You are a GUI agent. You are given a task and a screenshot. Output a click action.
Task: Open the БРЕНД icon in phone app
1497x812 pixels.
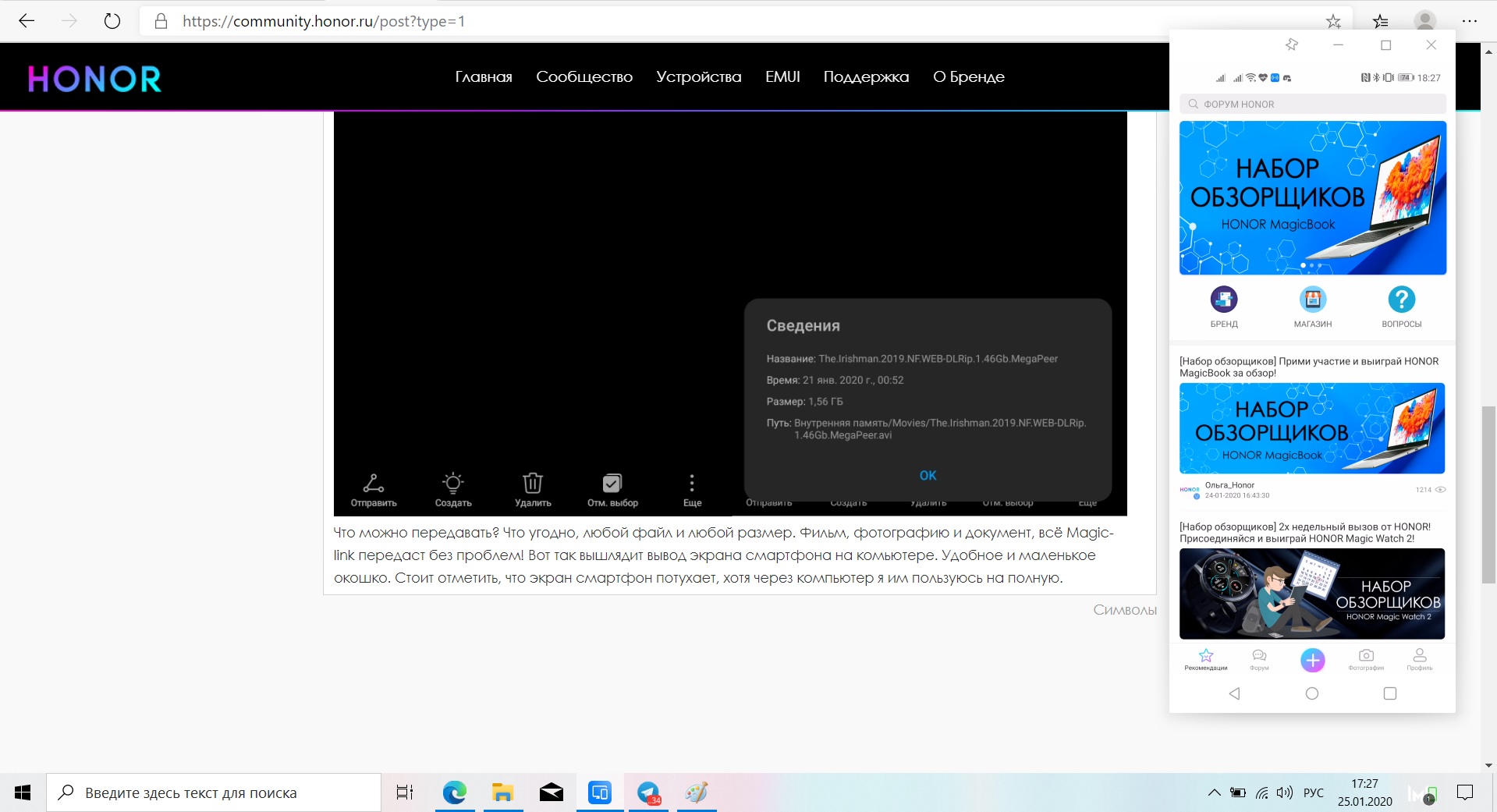(x=1224, y=300)
